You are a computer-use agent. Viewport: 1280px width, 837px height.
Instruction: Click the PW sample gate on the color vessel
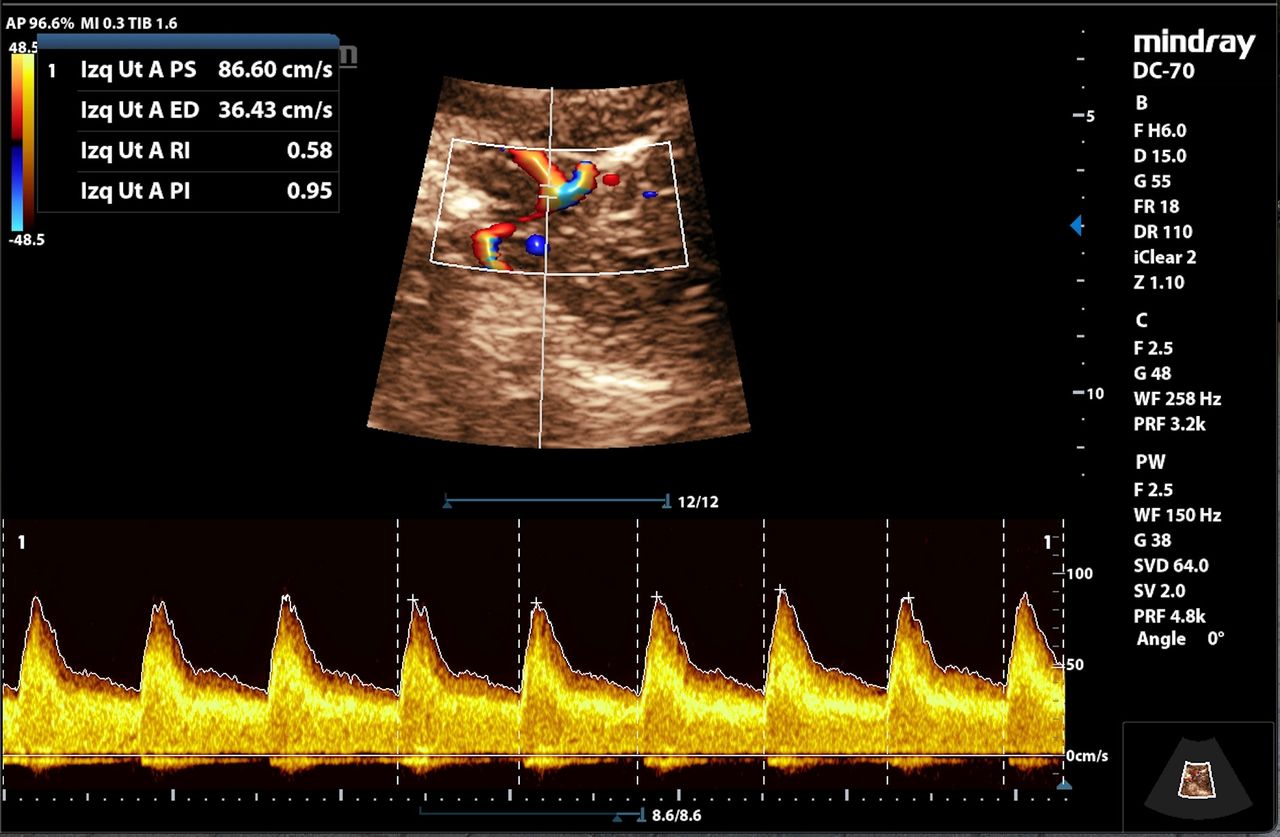tap(547, 191)
